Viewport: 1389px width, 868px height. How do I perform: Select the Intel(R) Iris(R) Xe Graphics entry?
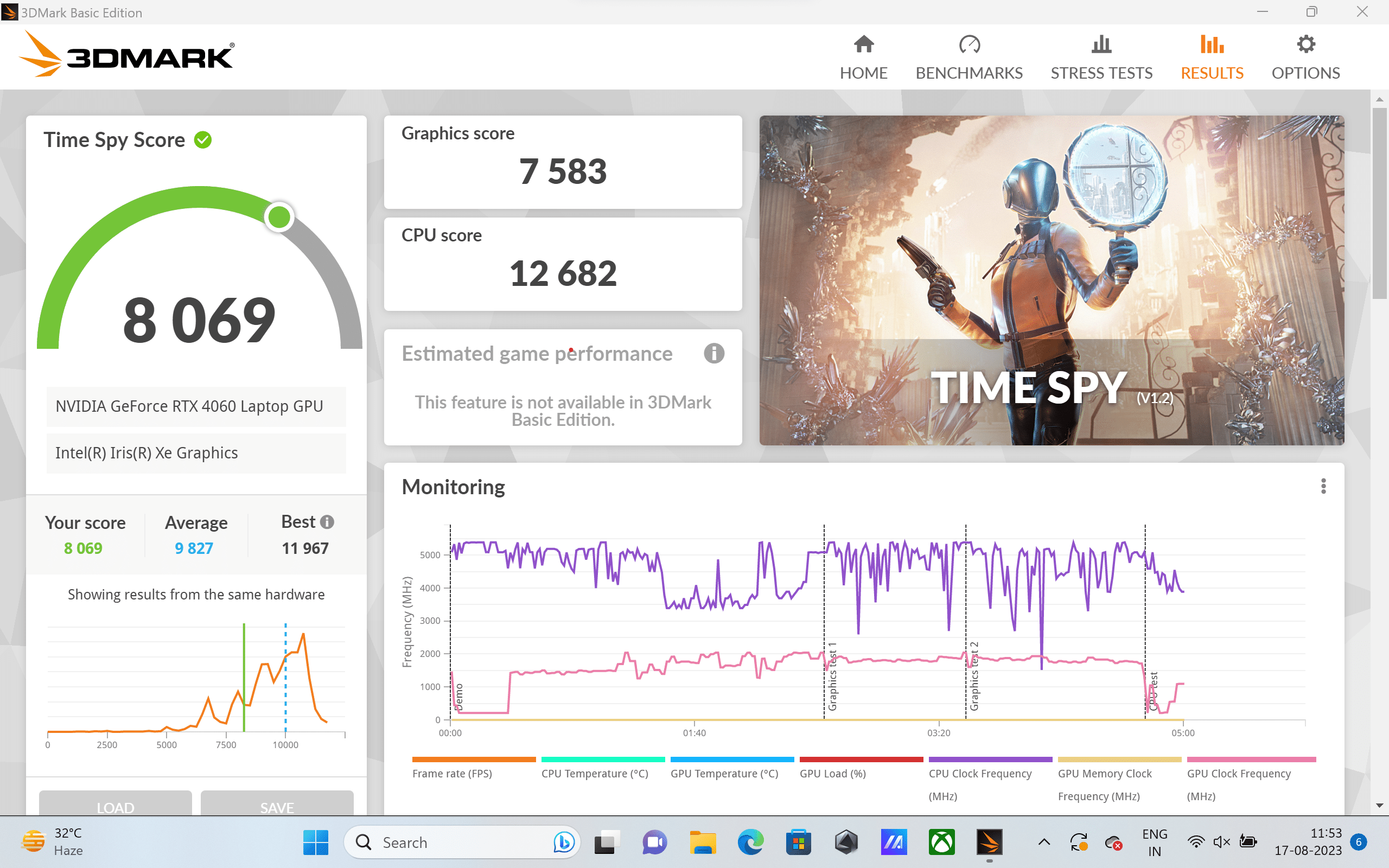click(196, 453)
